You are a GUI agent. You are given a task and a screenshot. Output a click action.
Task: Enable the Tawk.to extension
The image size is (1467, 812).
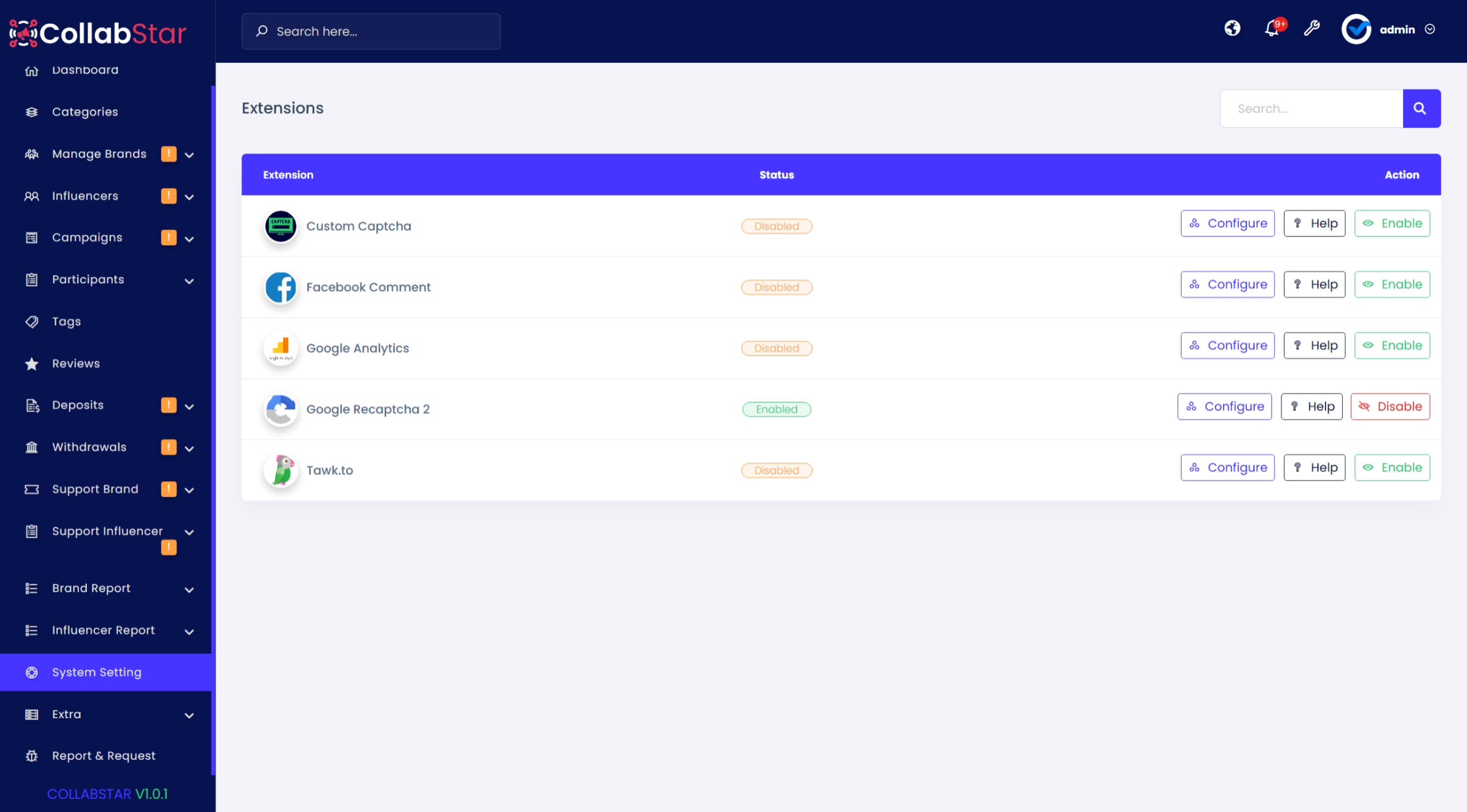[x=1392, y=467]
